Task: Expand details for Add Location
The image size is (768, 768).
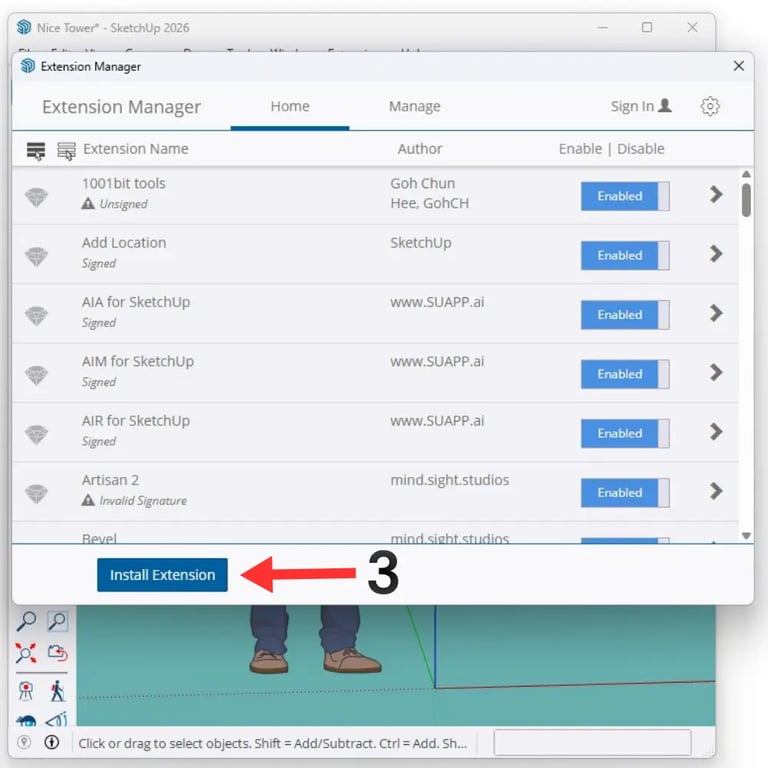Action: (716, 254)
